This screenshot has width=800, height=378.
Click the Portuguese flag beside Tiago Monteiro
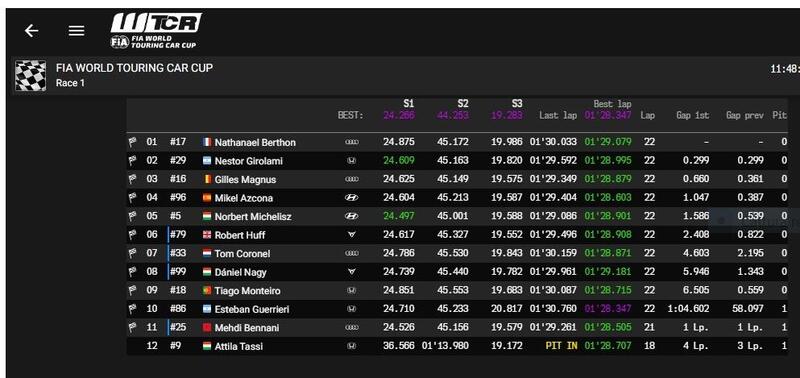tap(207, 291)
